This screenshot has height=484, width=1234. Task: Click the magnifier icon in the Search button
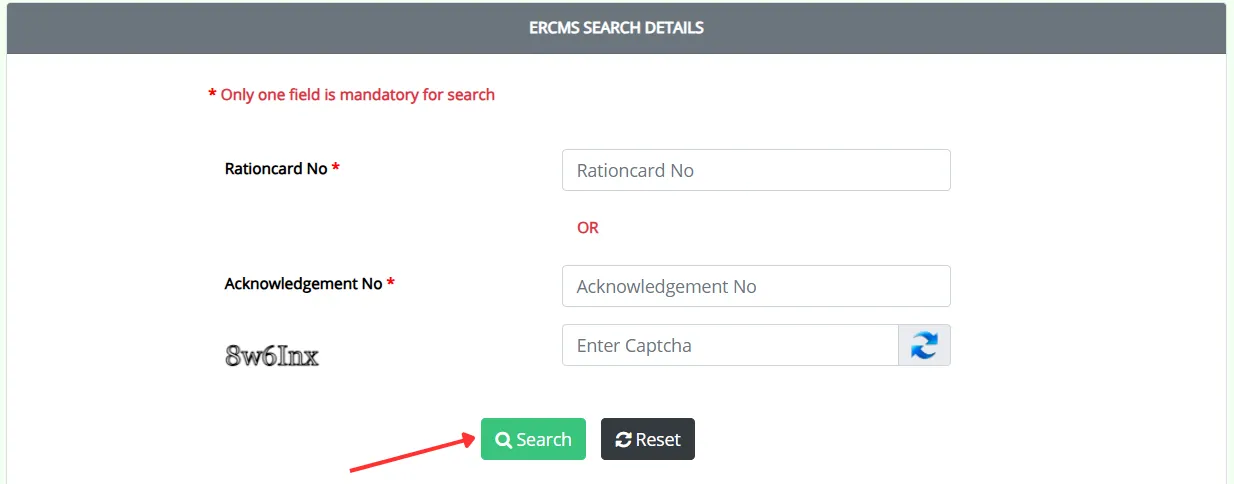tap(503, 440)
